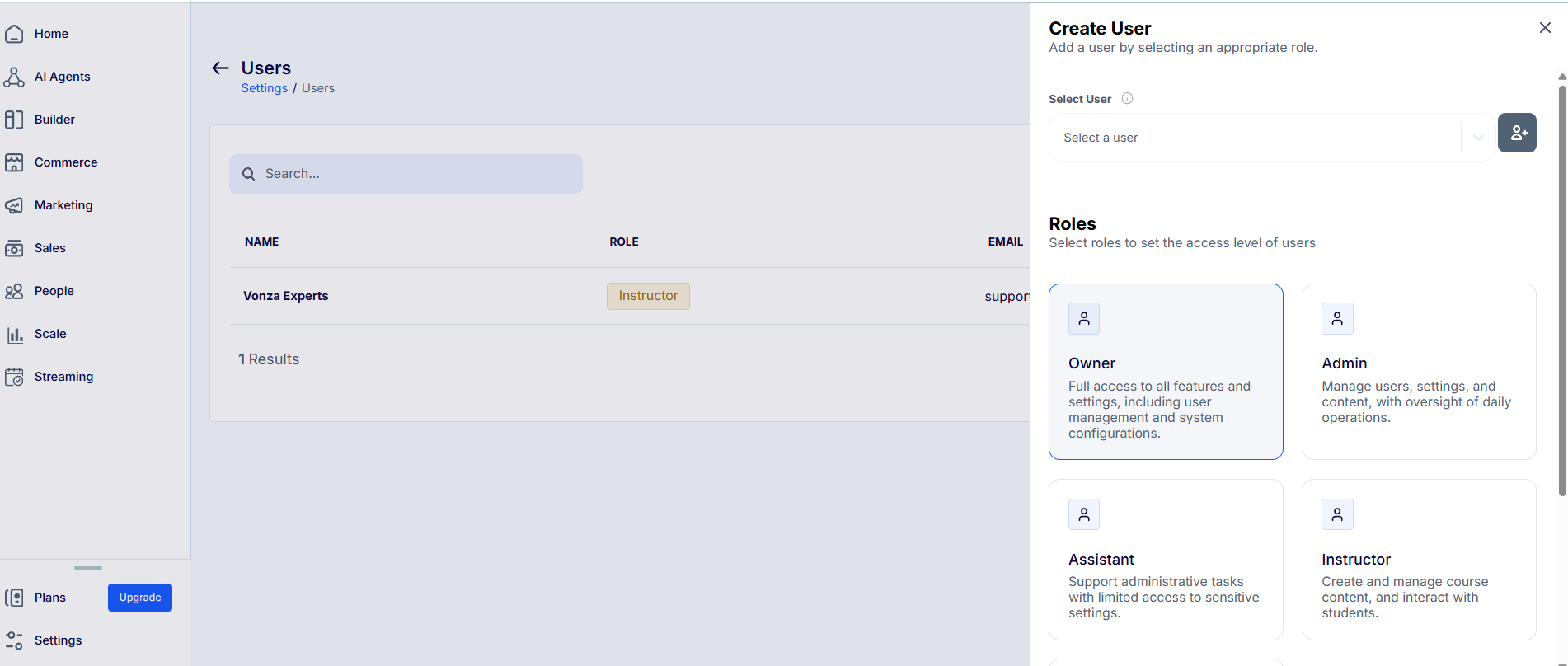Click the Settings sliders icon
Viewport: 1568px width, 666px height.
14,640
